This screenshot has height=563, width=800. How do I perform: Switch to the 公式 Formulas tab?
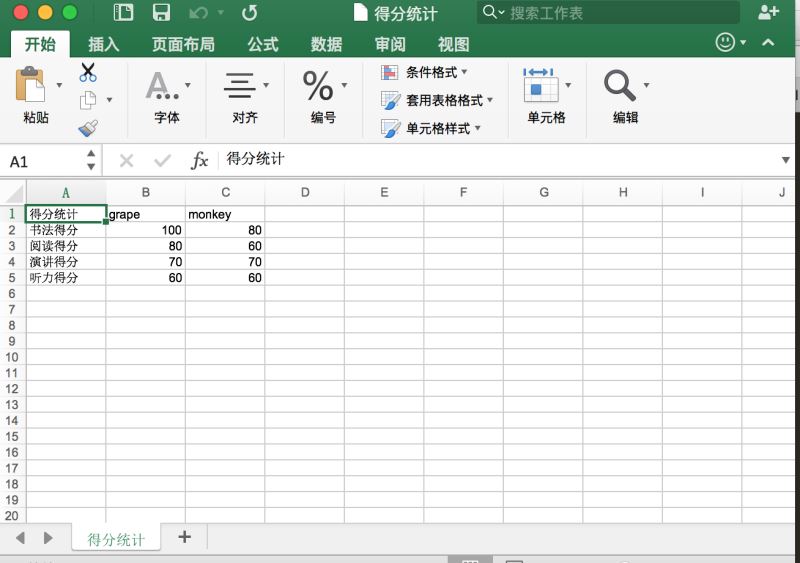263,44
